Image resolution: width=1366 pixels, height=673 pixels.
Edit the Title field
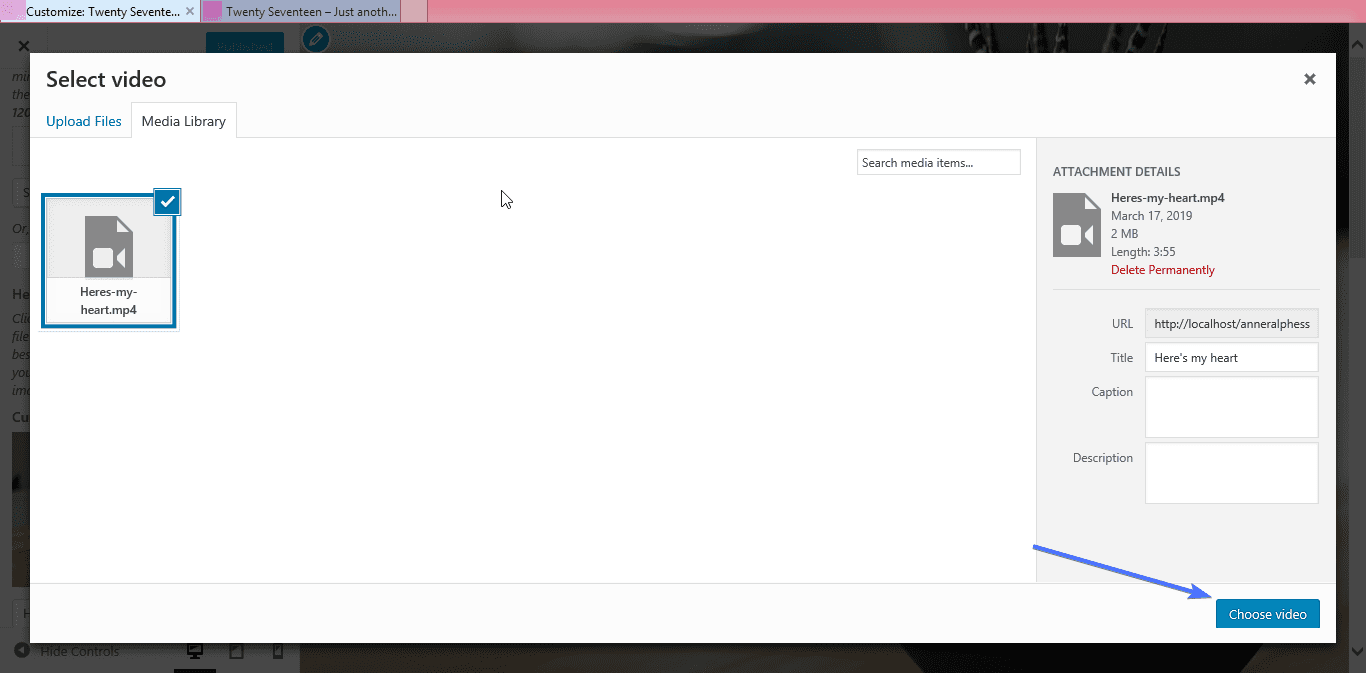(x=1231, y=357)
